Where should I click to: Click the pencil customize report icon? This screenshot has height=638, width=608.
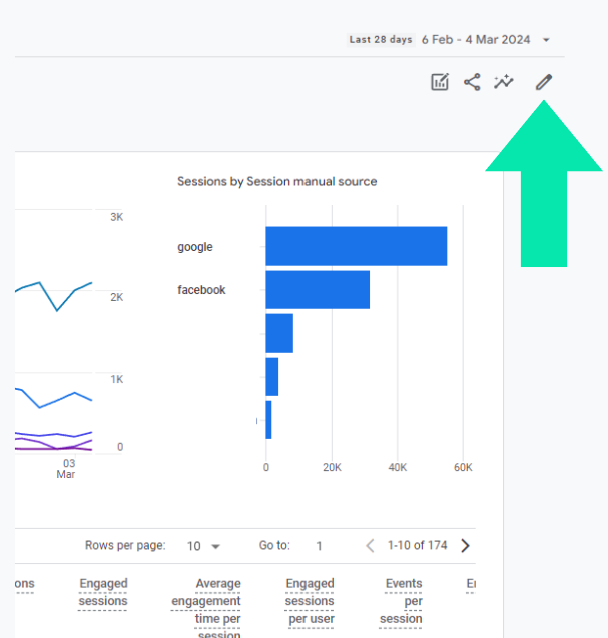(543, 82)
